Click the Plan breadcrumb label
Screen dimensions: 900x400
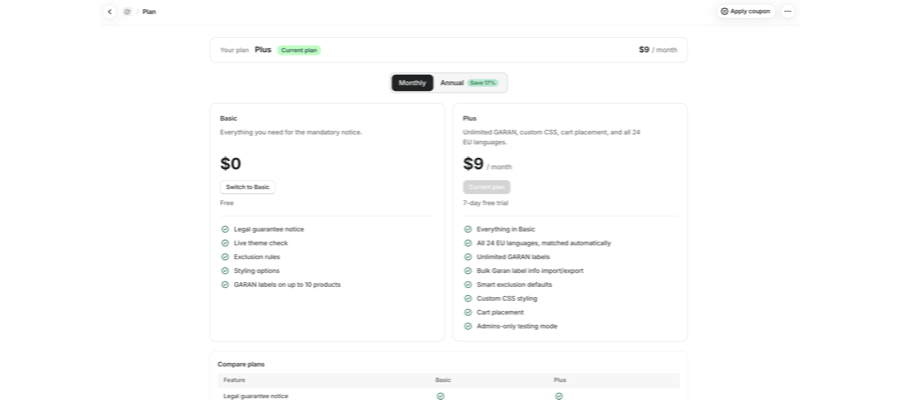pyautogui.click(x=149, y=11)
